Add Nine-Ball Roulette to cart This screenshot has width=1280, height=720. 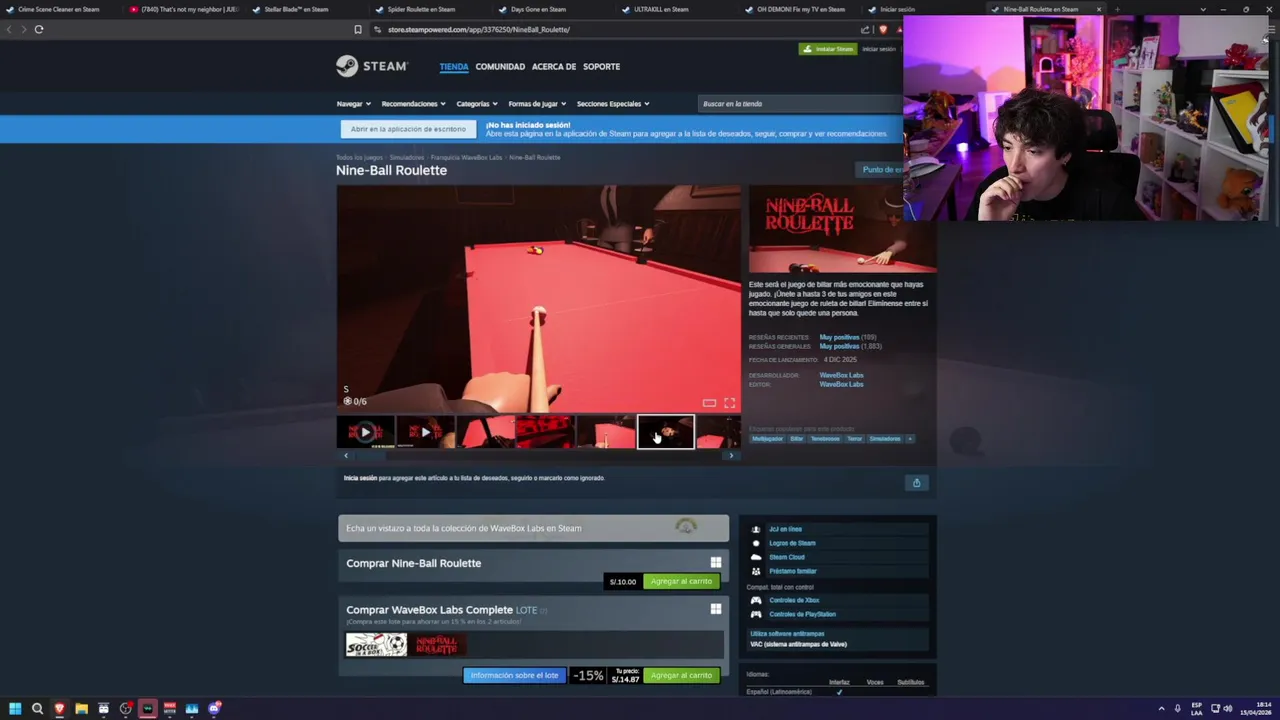tap(681, 581)
